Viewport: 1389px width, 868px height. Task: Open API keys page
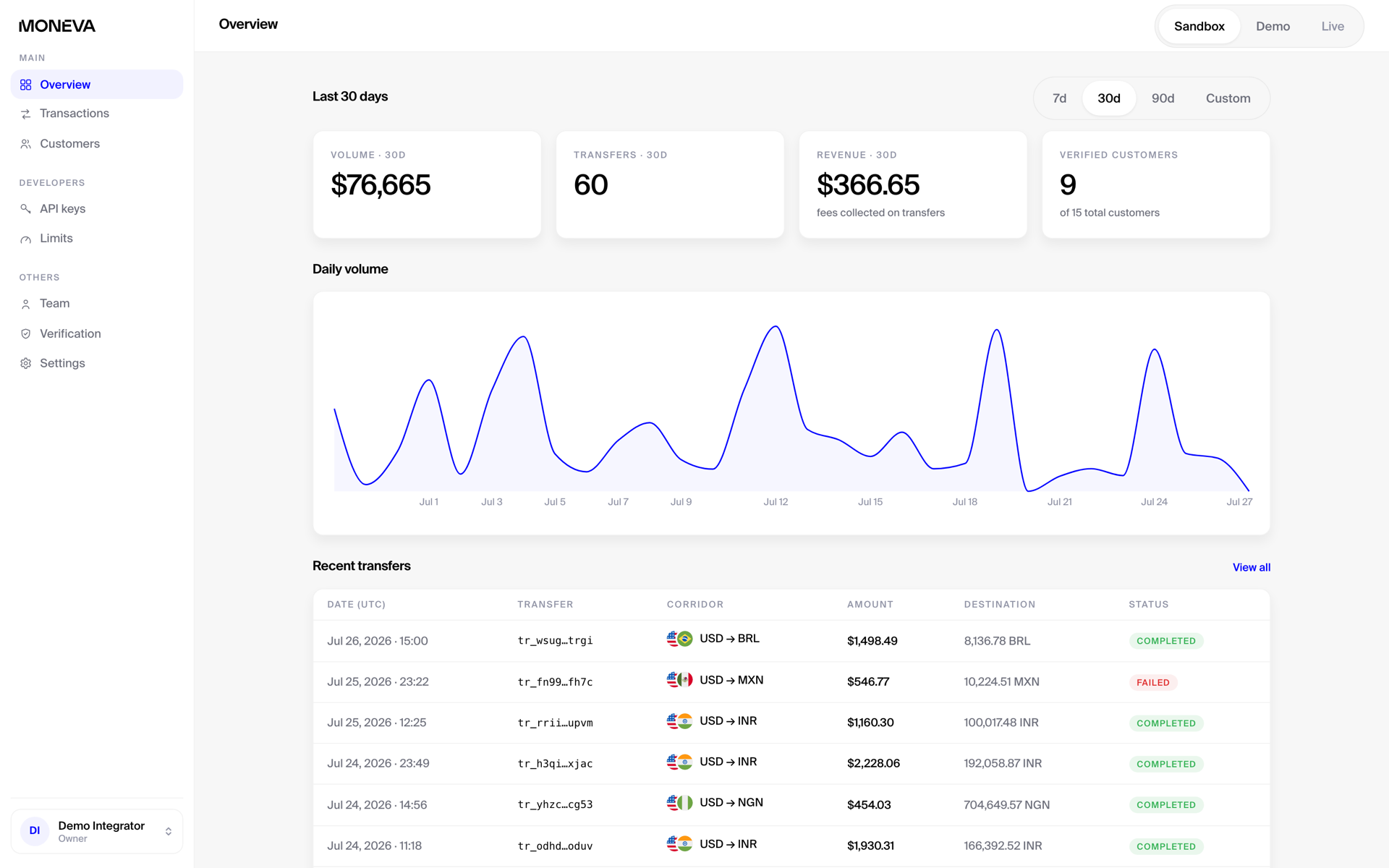pyautogui.click(x=97, y=209)
